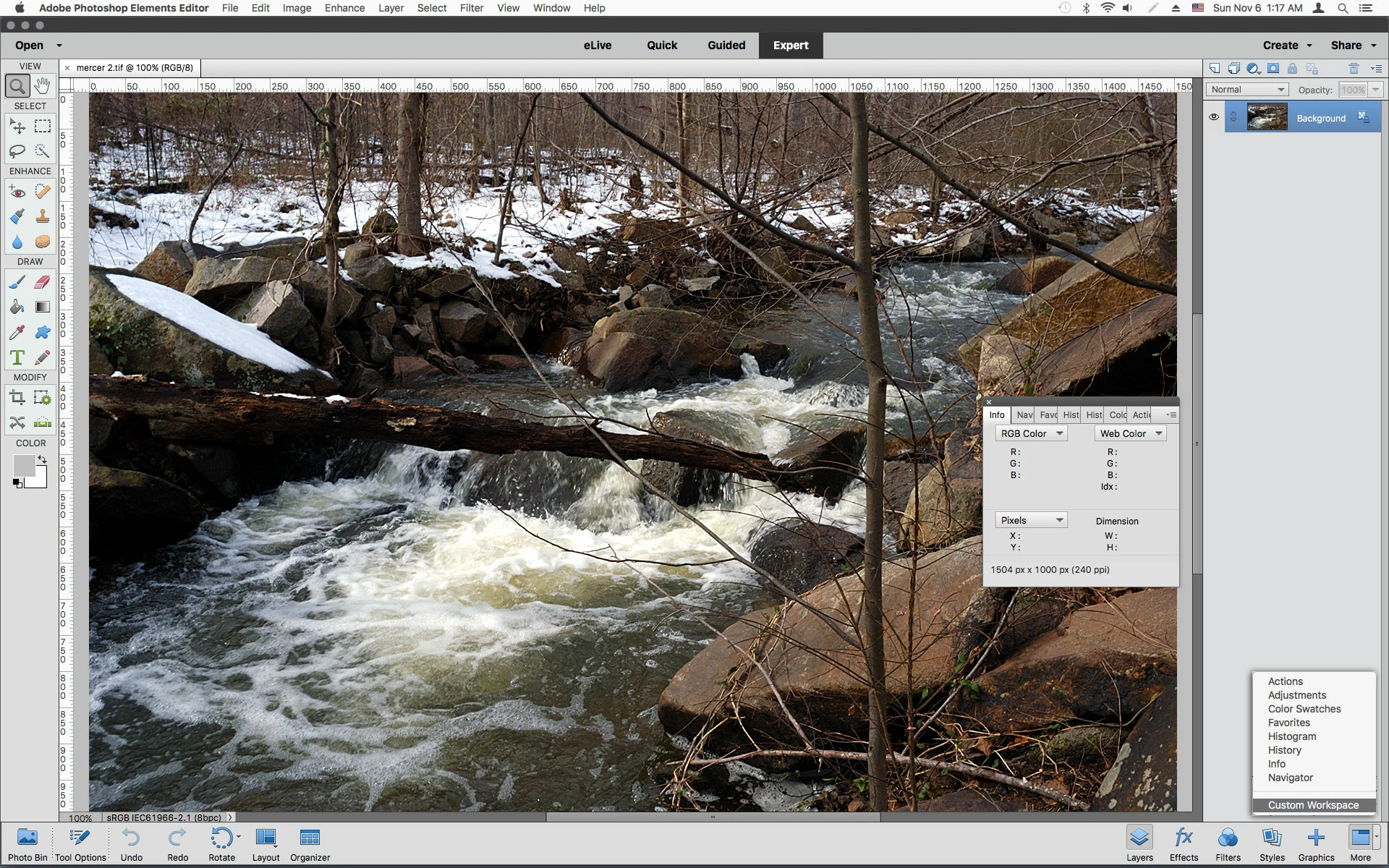Select the Lasso tool

(17, 151)
